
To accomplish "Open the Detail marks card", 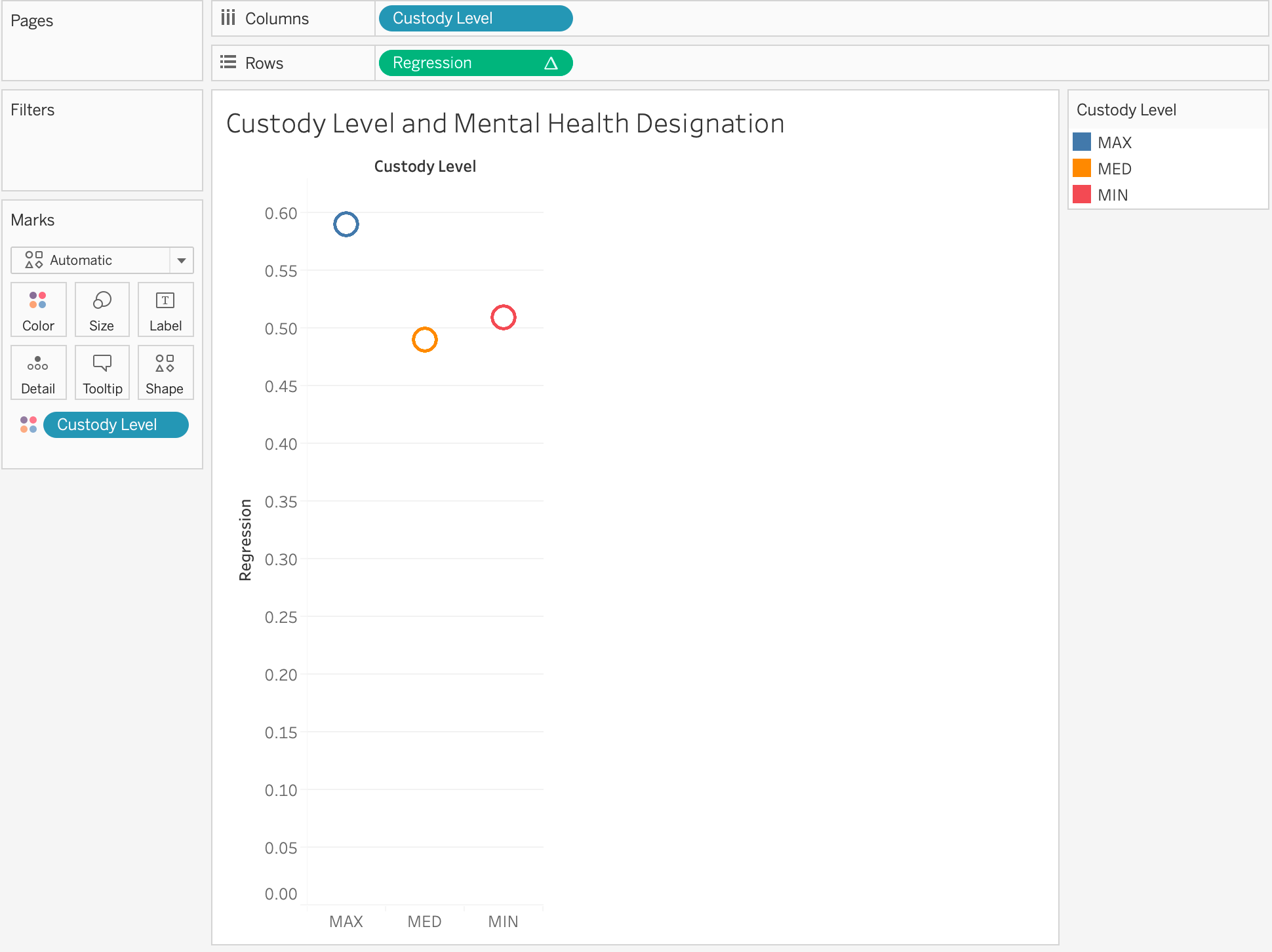I will pos(38,372).
